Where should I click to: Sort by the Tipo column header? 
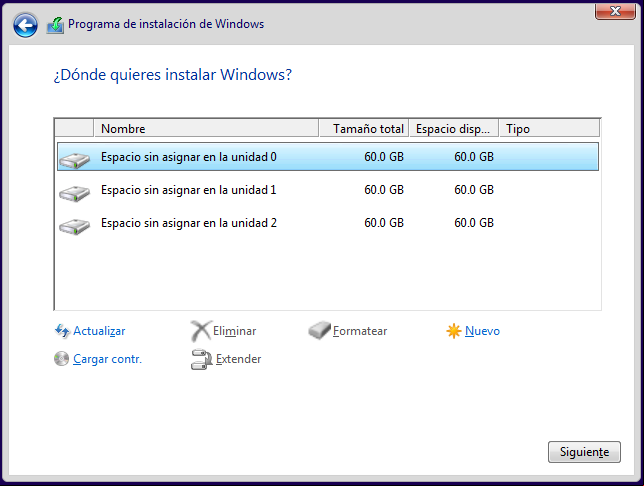click(x=550, y=129)
